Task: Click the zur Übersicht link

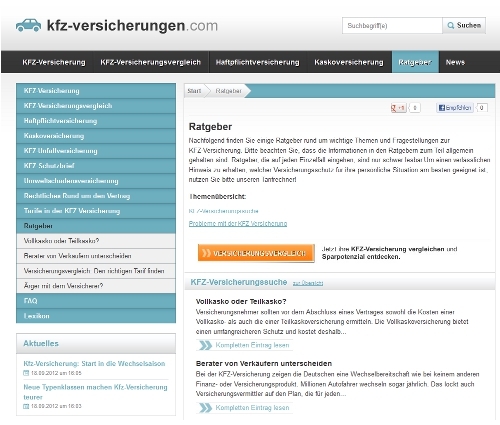Action: point(308,283)
